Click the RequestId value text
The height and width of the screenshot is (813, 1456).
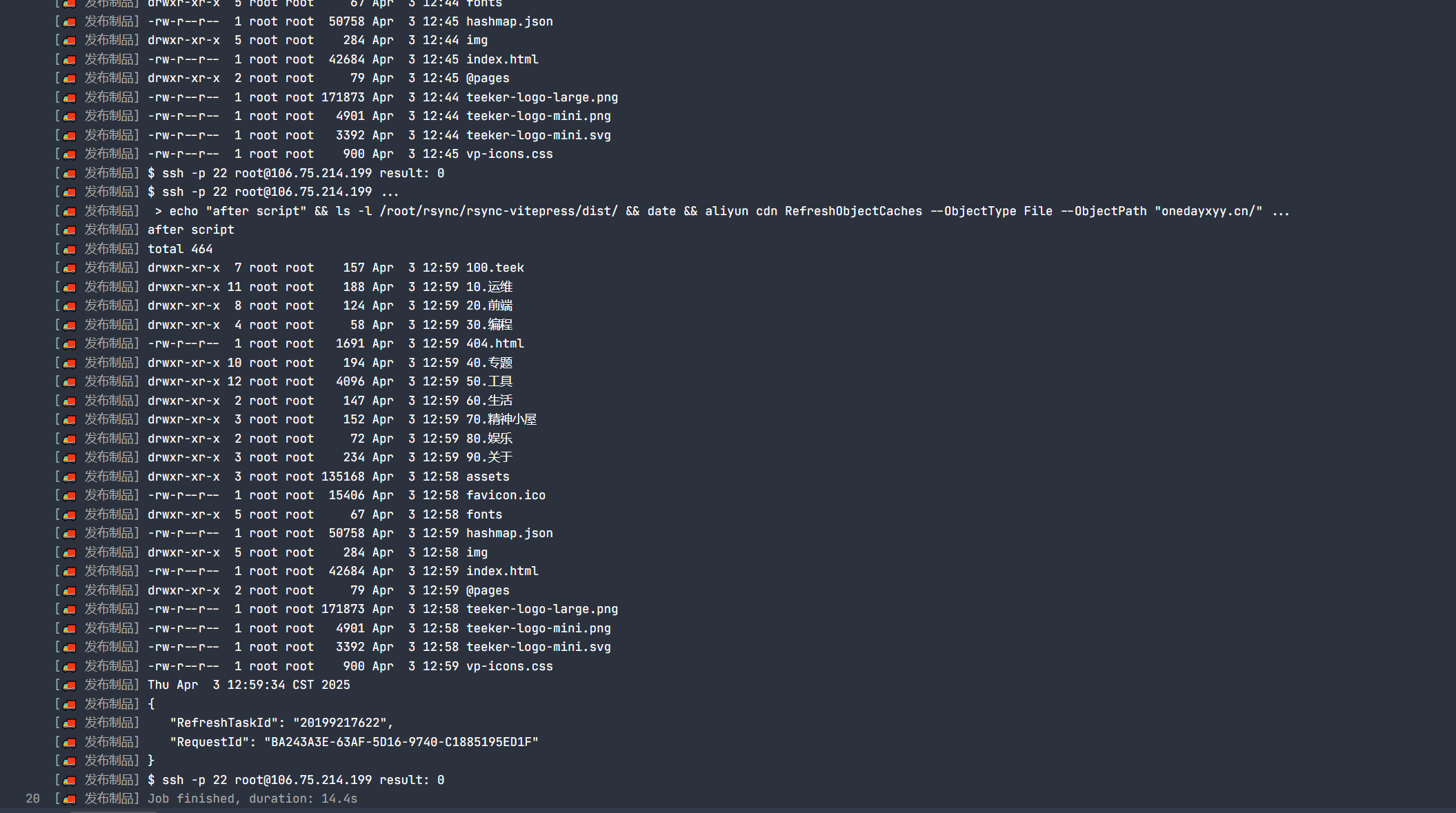[x=401, y=742]
